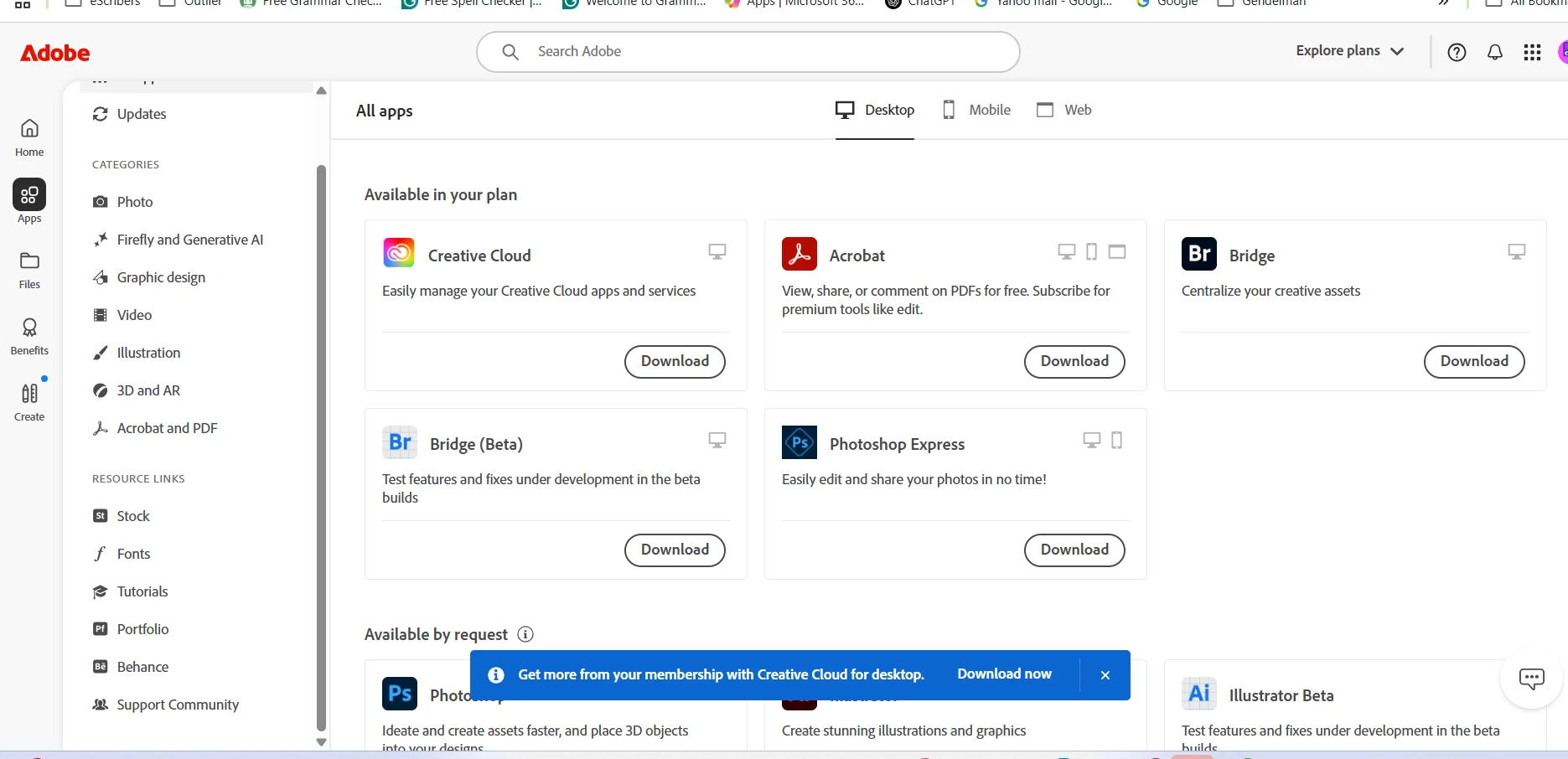Image resolution: width=1568 pixels, height=759 pixels.
Task: Click the Photoshop Express app icon
Action: click(800, 442)
